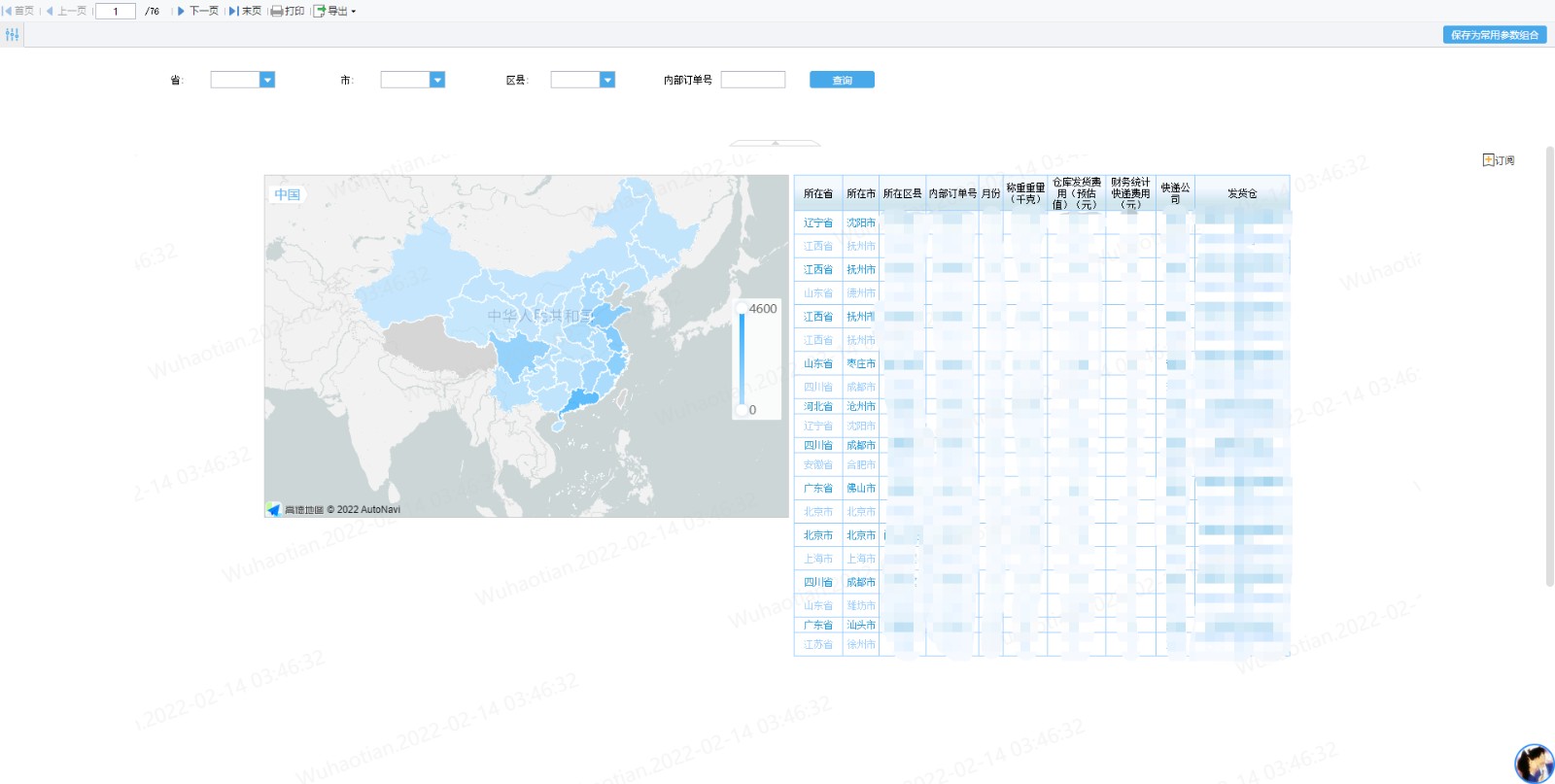1555x784 pixels.
Task: Click the 查询 query button
Action: [x=842, y=80]
